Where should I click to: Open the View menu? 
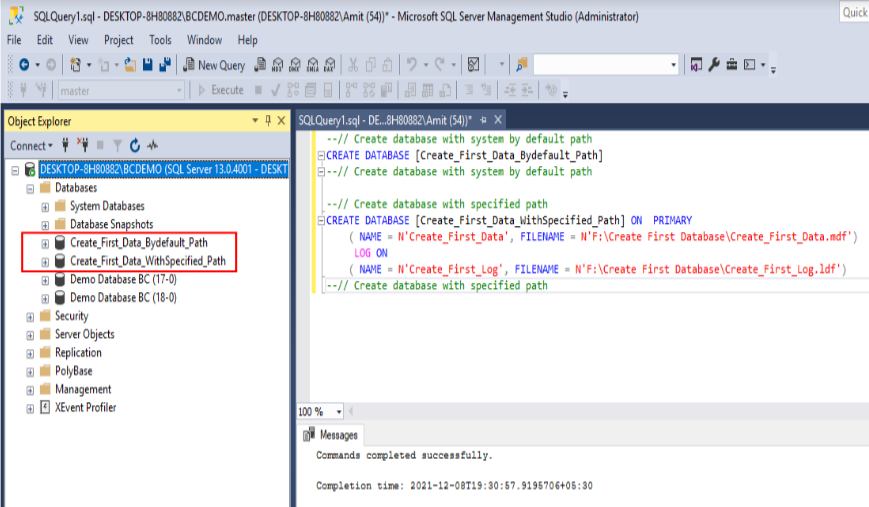(78, 40)
